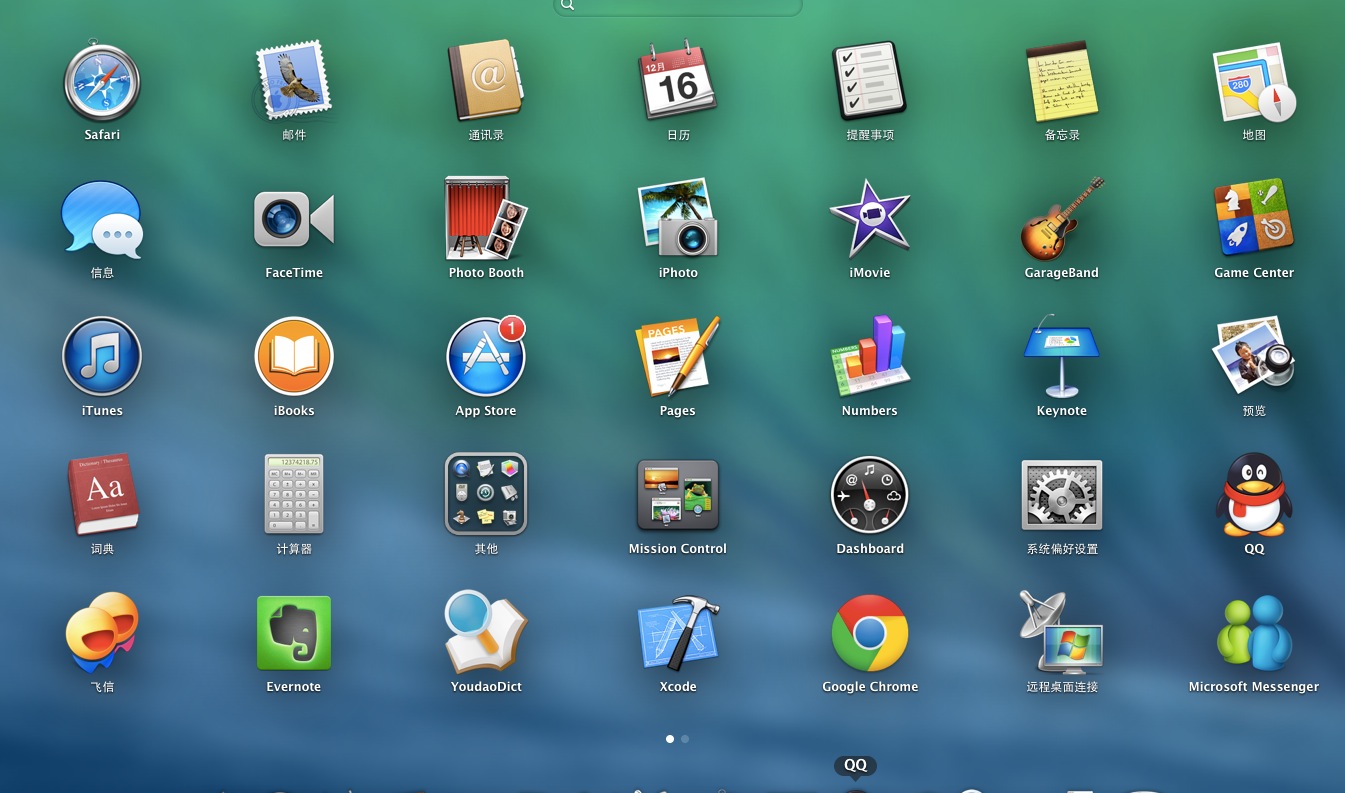Screen dimensions: 1345x793
Task: Open 远程桌面连接 remote desktop
Action: 1062,633
